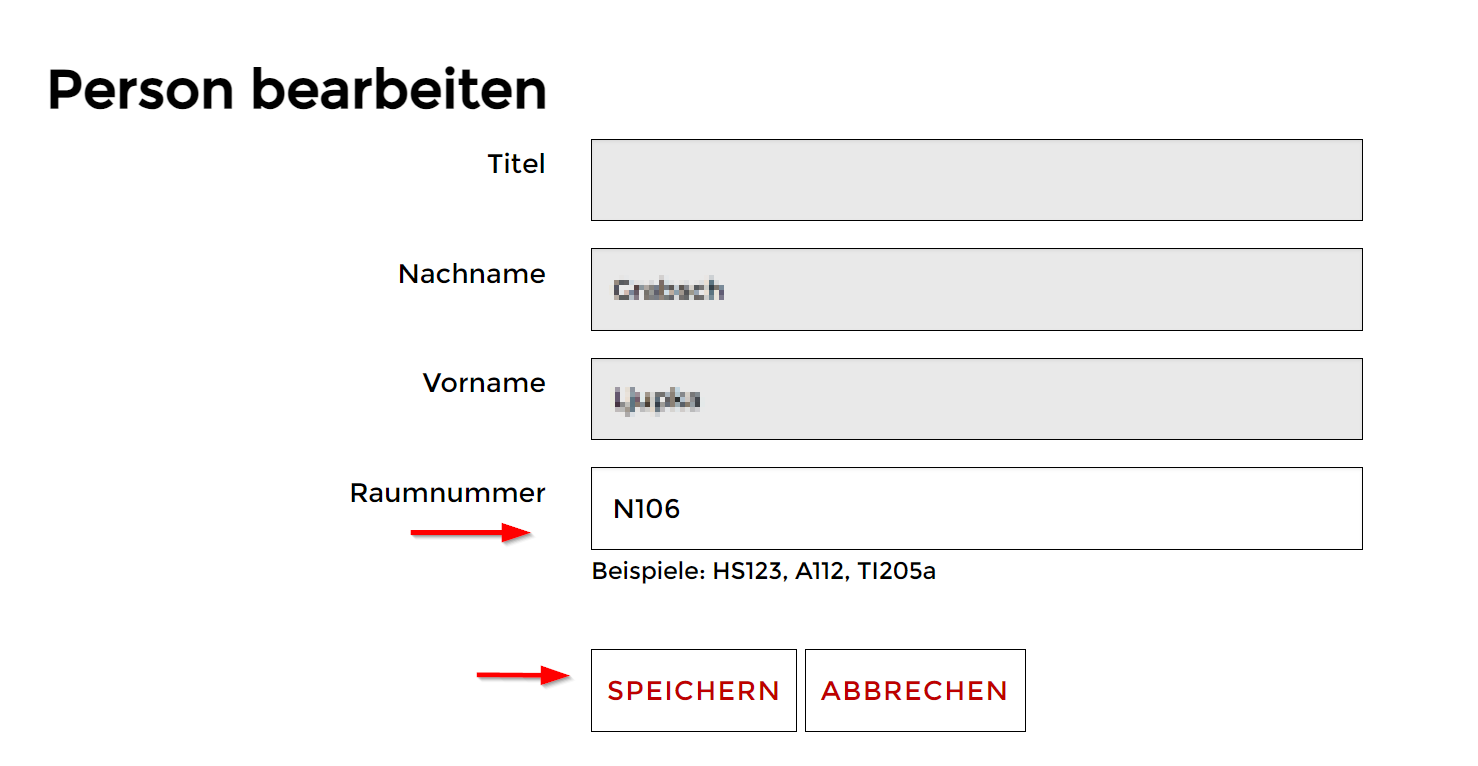Viewport: 1478px width, 766px height.
Task: Click the HS123 example room number
Action: (747, 572)
